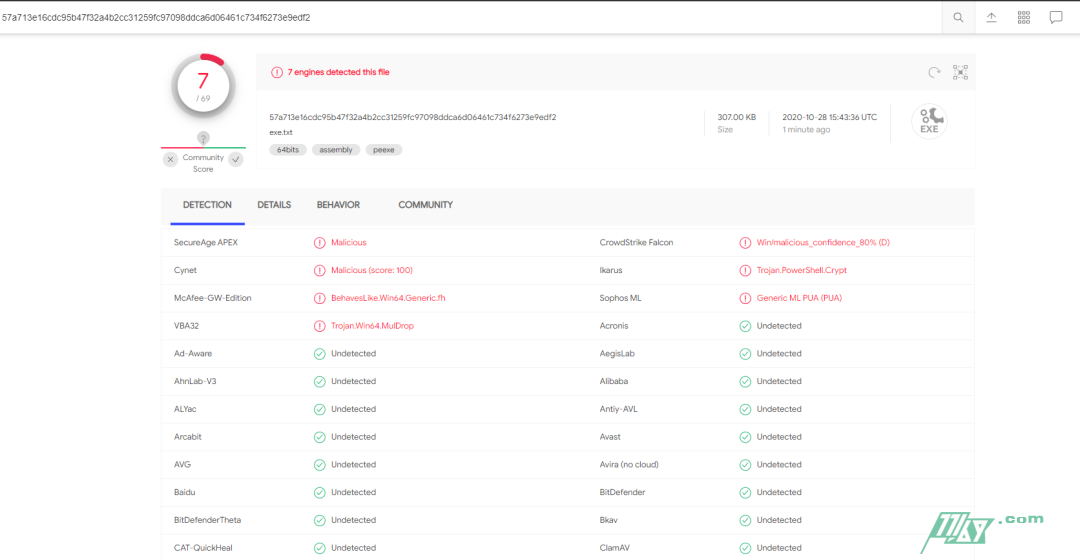Open the BEHAVIOR tab
1080x559 pixels.
[338, 205]
